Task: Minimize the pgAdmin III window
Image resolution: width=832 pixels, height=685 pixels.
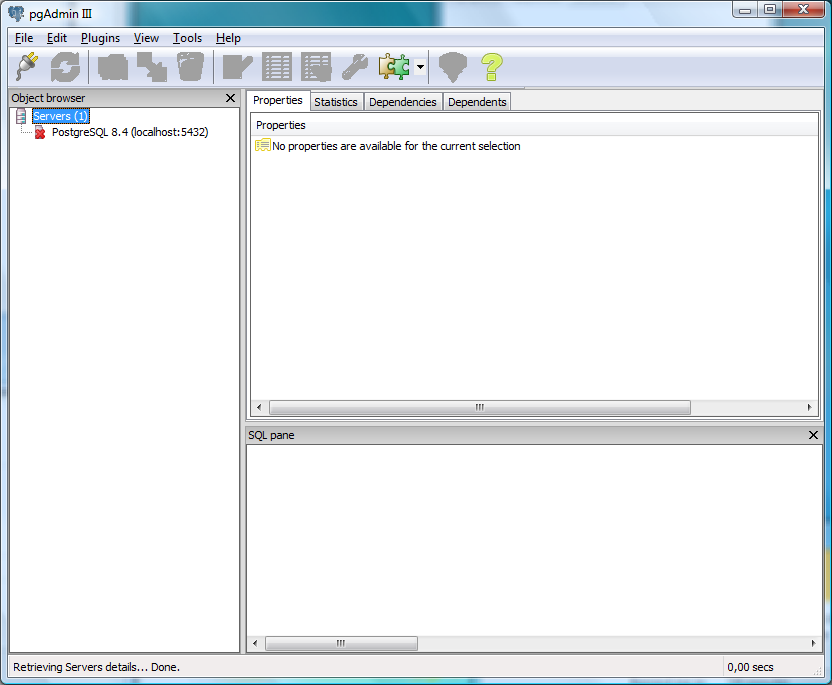Action: click(745, 10)
